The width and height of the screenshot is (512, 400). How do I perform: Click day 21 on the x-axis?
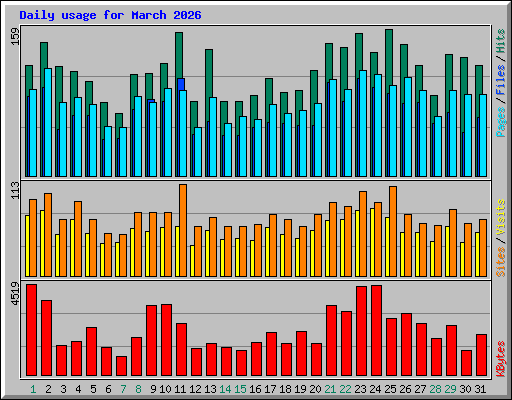tap(330, 389)
